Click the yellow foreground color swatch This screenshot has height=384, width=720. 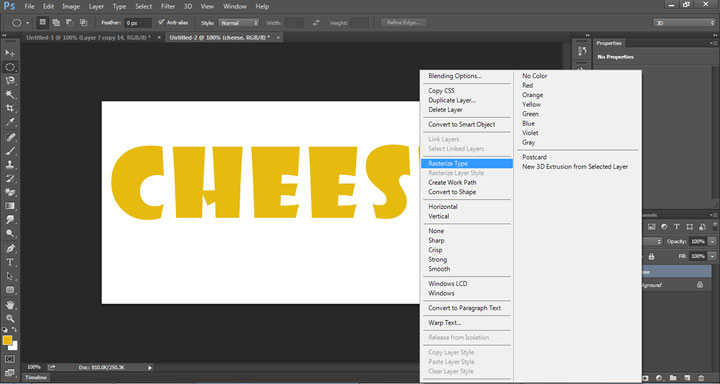[x=7, y=340]
